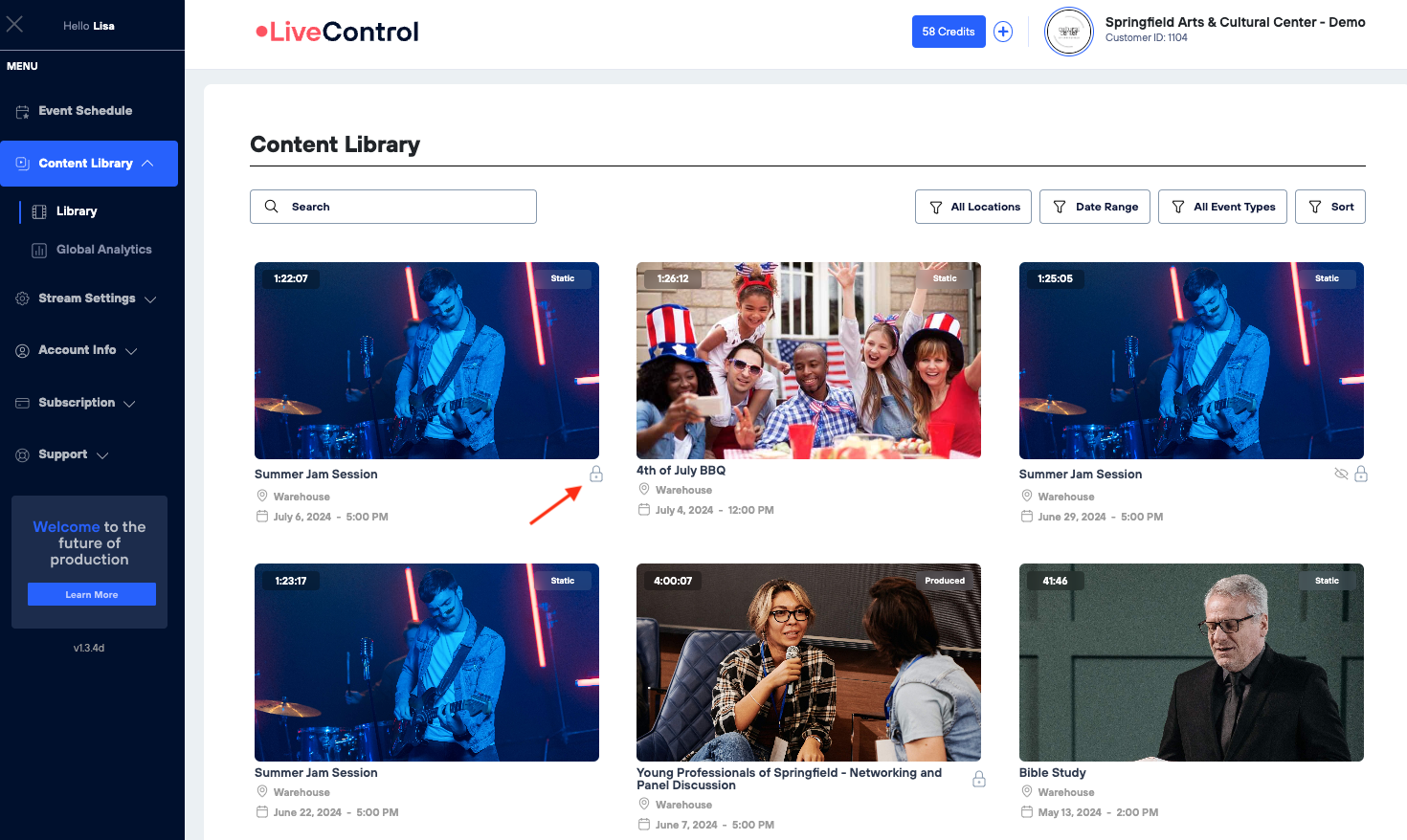Go to Global Analytics
This screenshot has height=840, width=1407.
click(x=103, y=250)
